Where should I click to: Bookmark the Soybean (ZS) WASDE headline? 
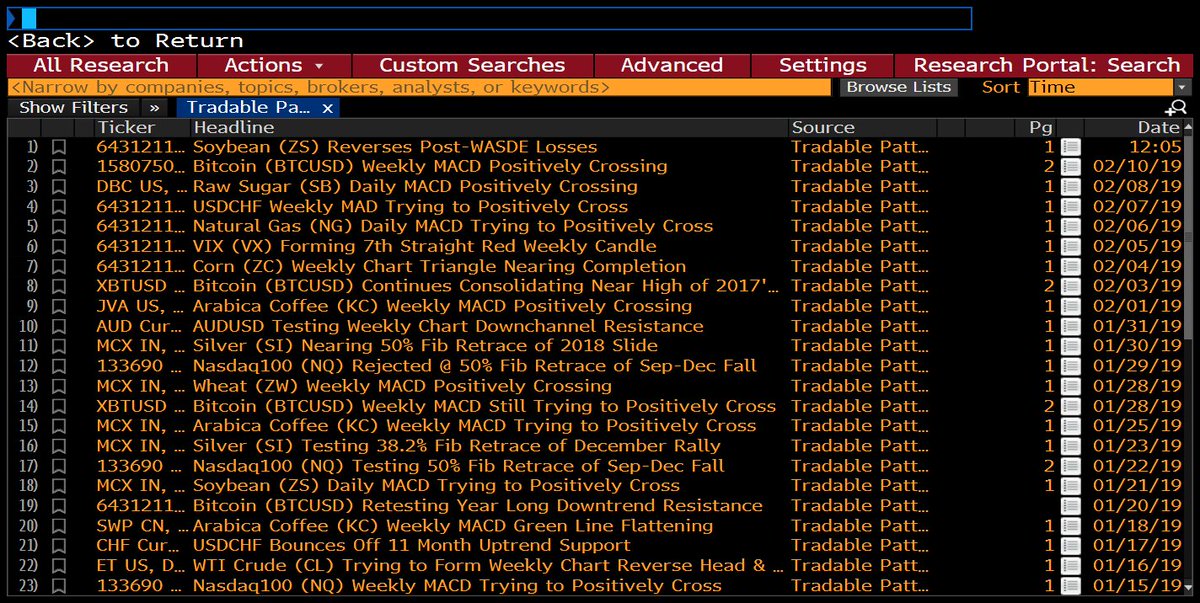(58, 147)
